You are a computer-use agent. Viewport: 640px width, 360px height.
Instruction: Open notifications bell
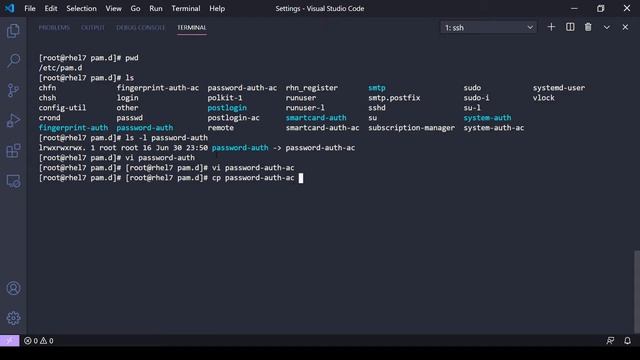coord(627,340)
